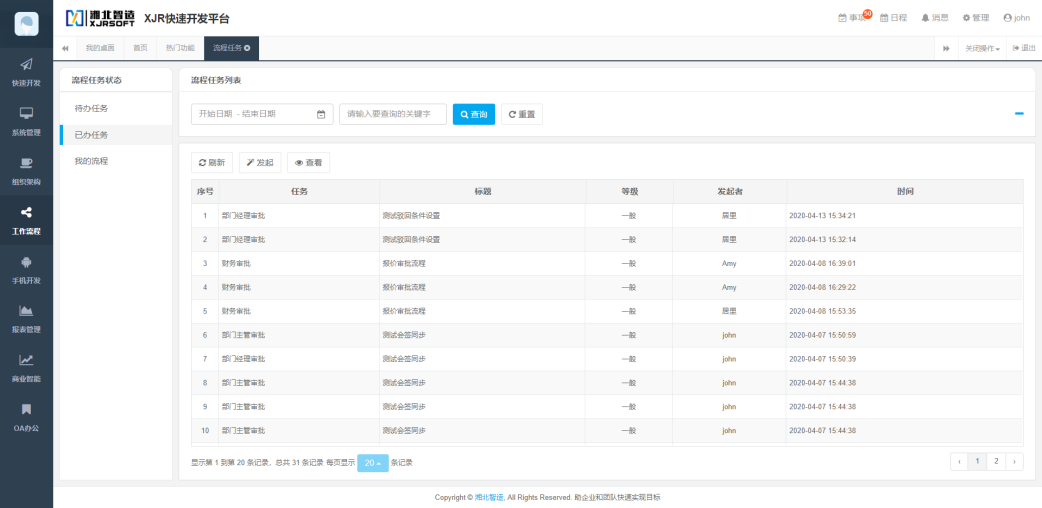The image size is (1042, 508).
Task: Open the 快速开发 sidebar icon
Action: [26, 64]
